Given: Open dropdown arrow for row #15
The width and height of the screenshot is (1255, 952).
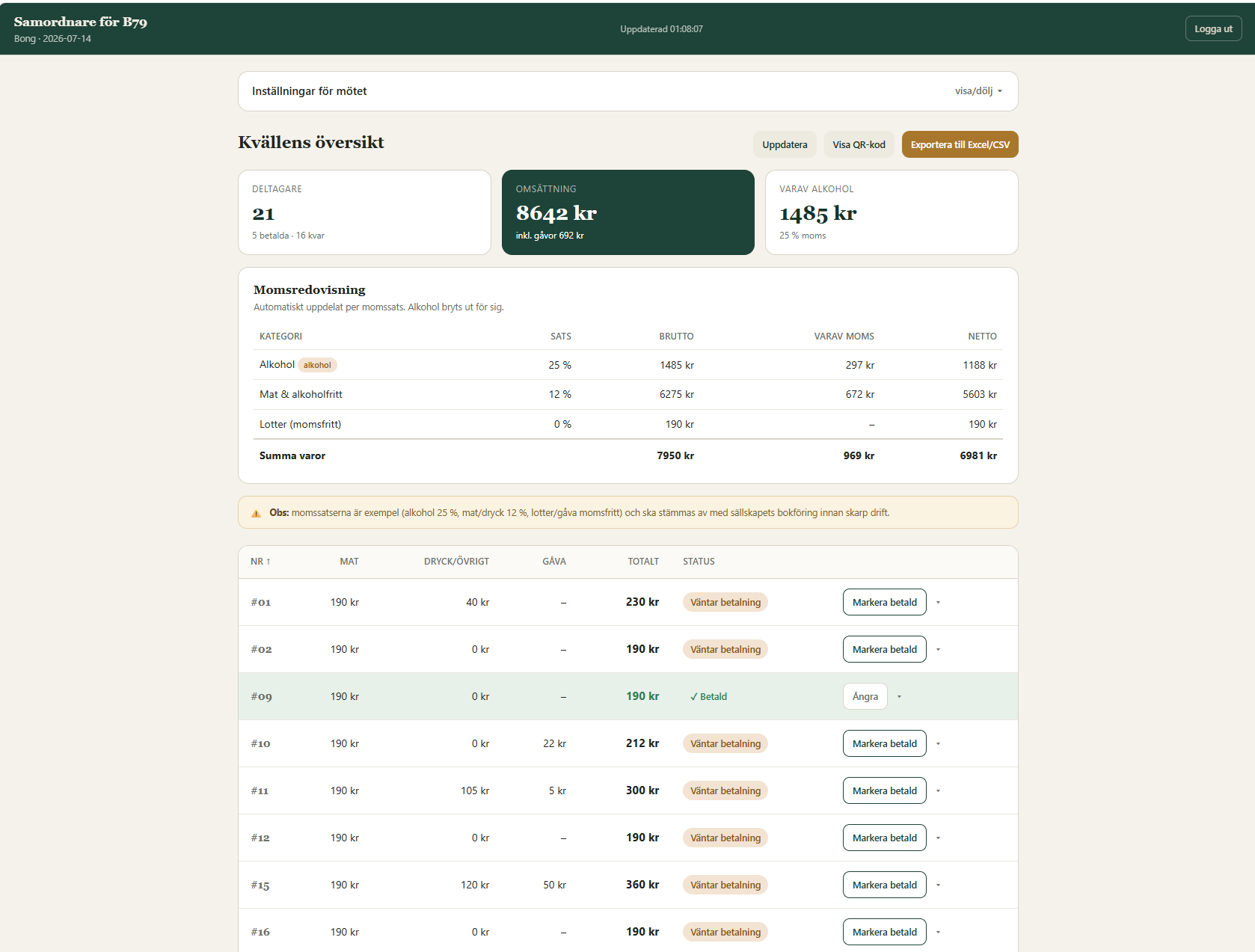Looking at the screenshot, I should (x=938, y=885).
